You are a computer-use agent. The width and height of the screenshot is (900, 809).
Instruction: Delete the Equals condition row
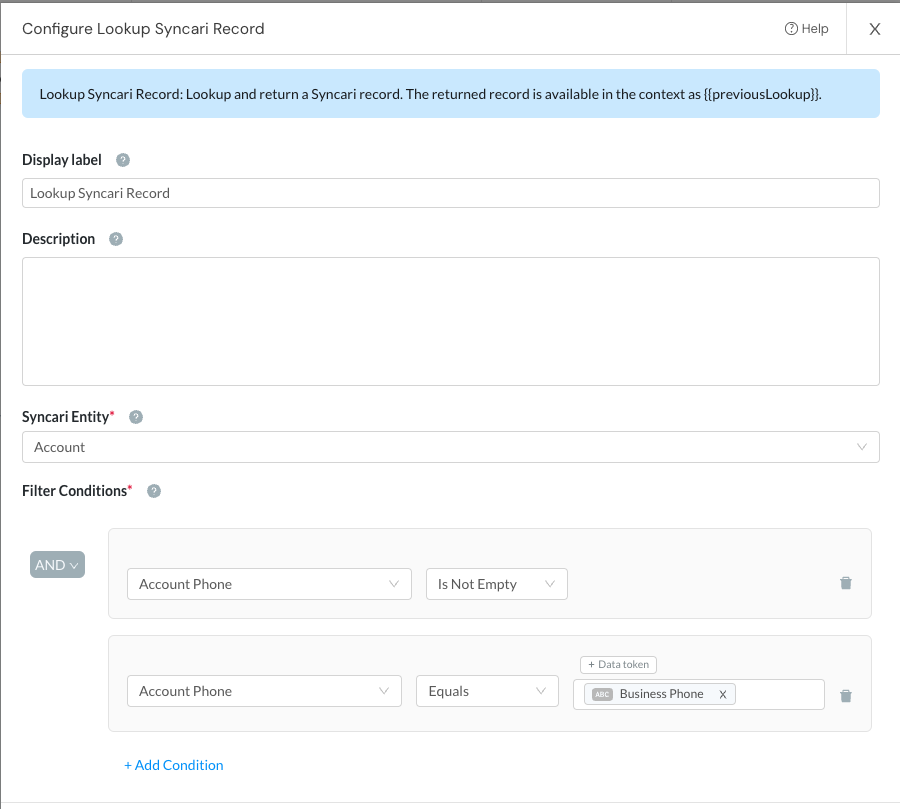click(845, 696)
